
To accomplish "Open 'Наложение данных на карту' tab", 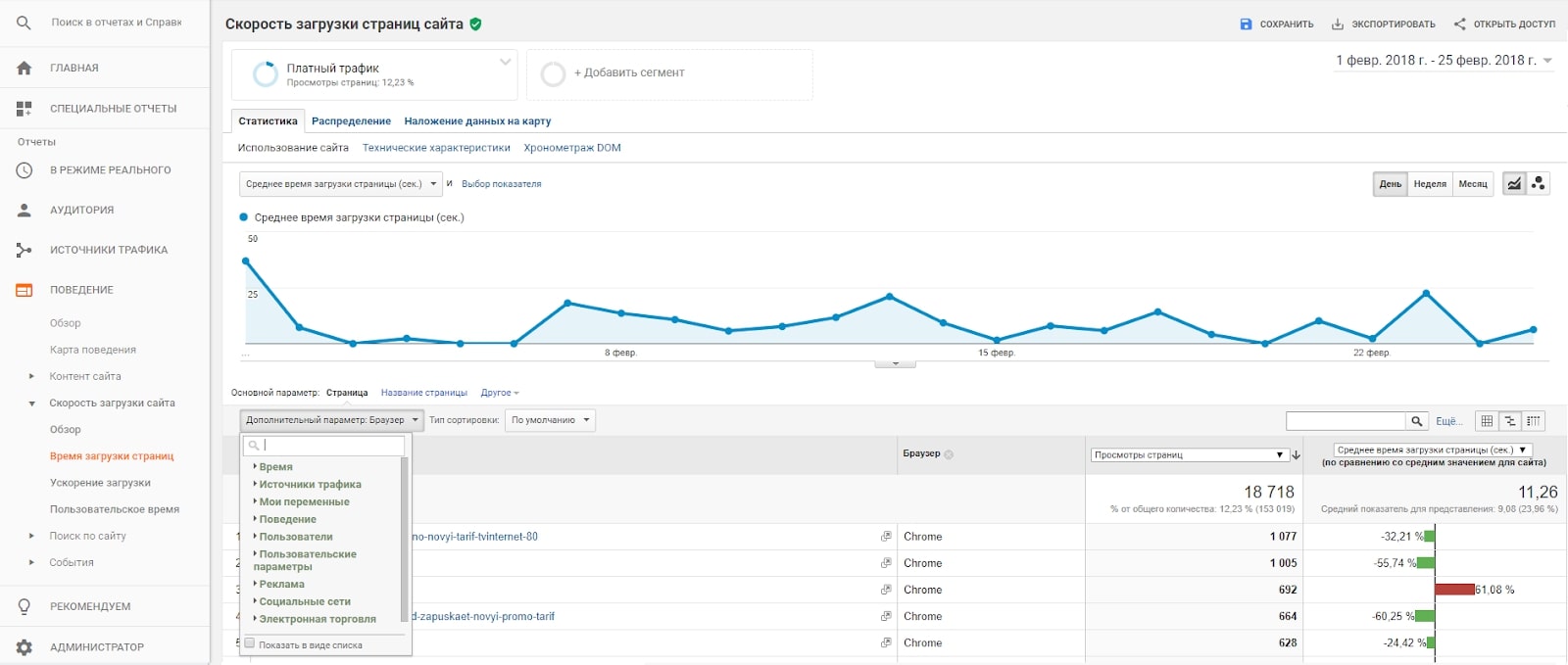I will (x=477, y=121).
